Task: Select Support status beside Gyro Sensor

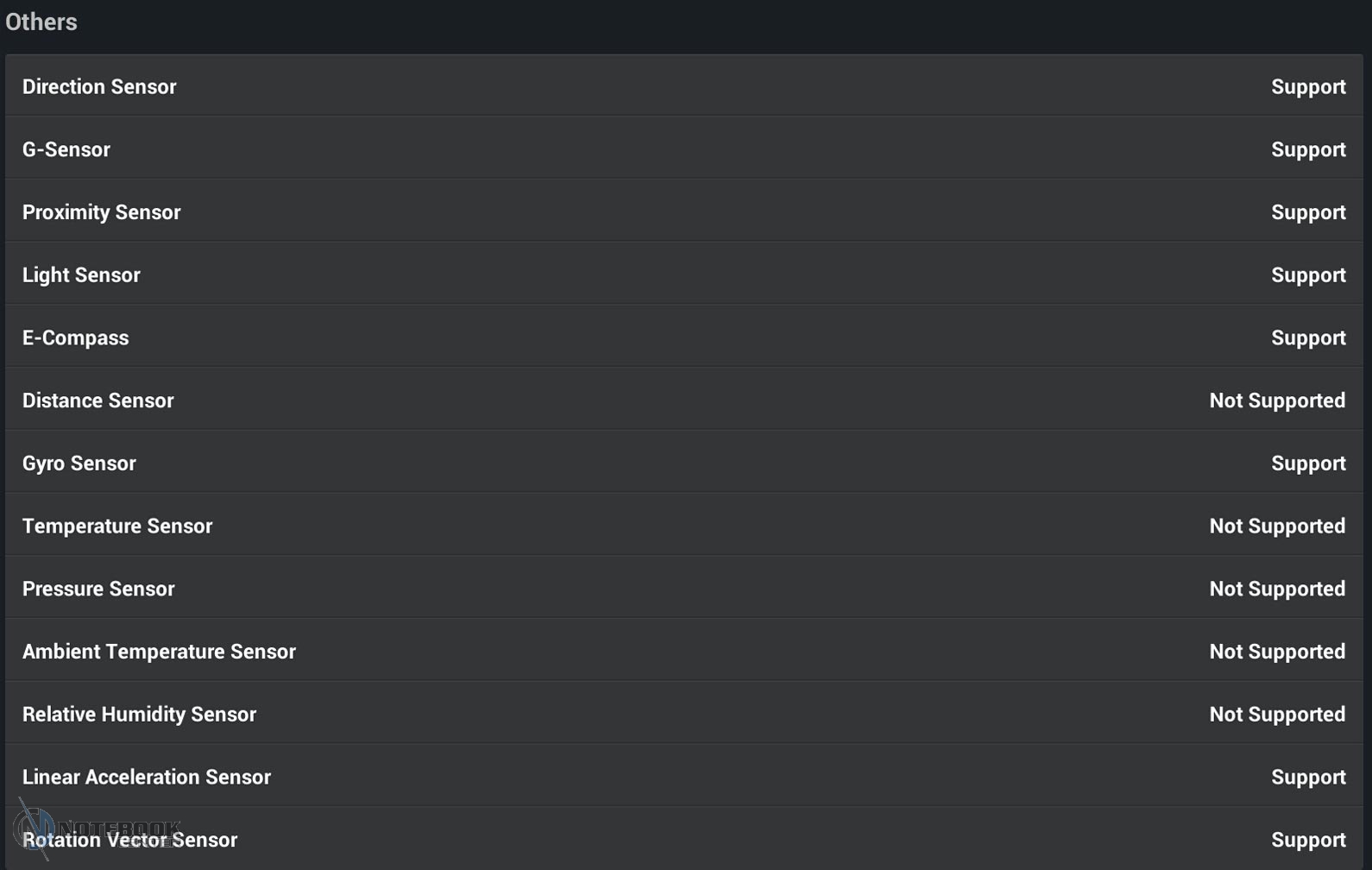Action: pyautogui.click(x=1308, y=463)
